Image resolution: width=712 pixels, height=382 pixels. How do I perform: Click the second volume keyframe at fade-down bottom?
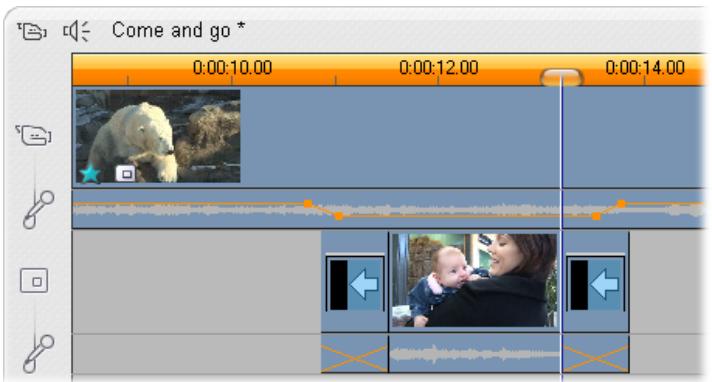coord(338,216)
